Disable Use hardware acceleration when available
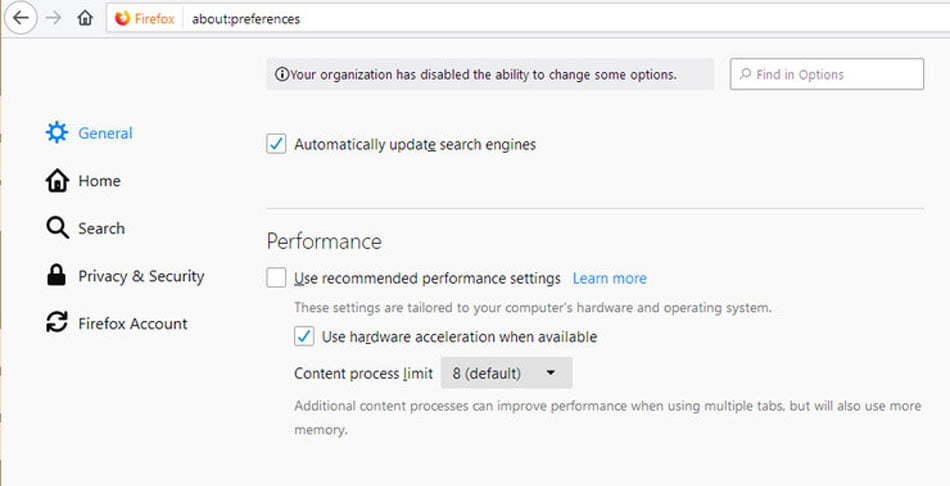The width and height of the screenshot is (950, 486). (x=304, y=336)
